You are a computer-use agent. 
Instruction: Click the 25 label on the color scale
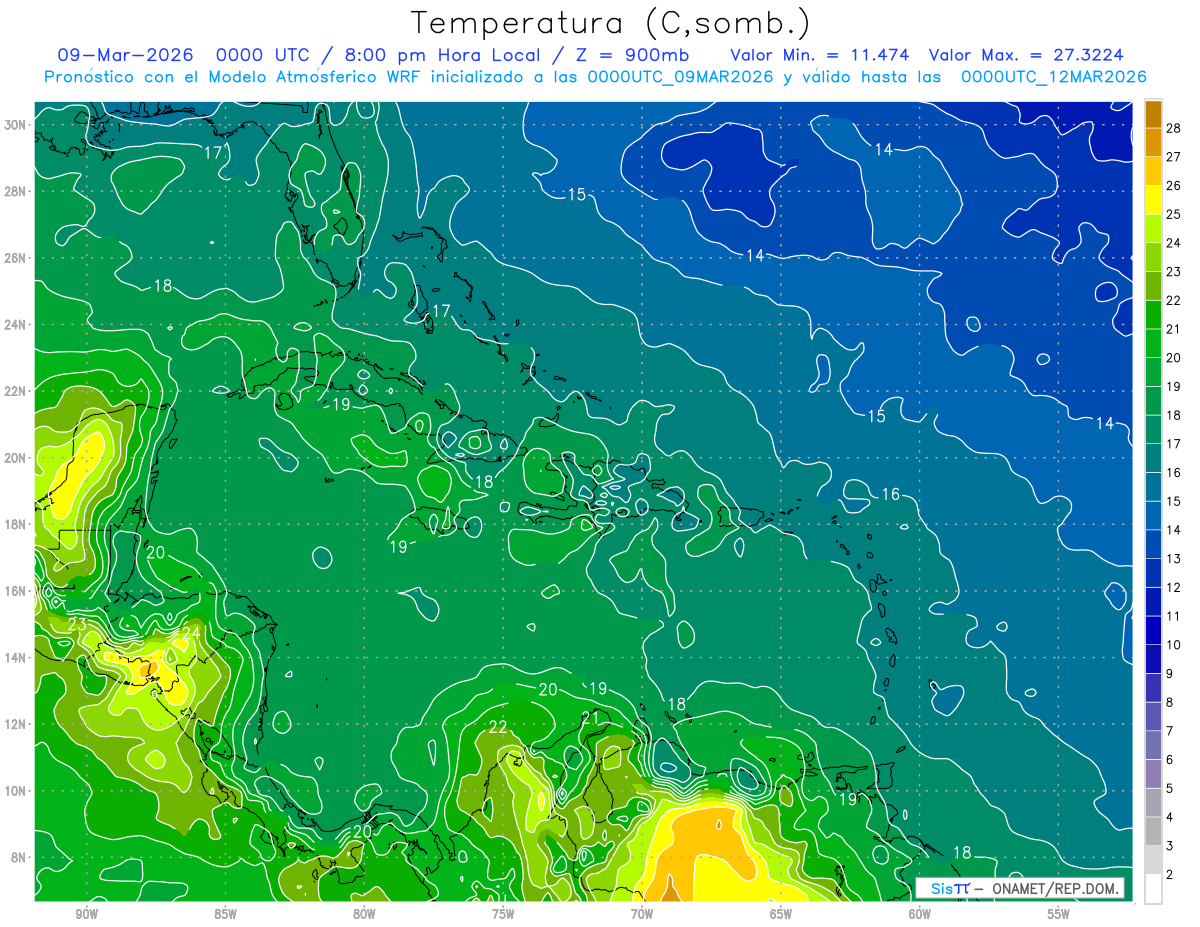(x=1174, y=214)
